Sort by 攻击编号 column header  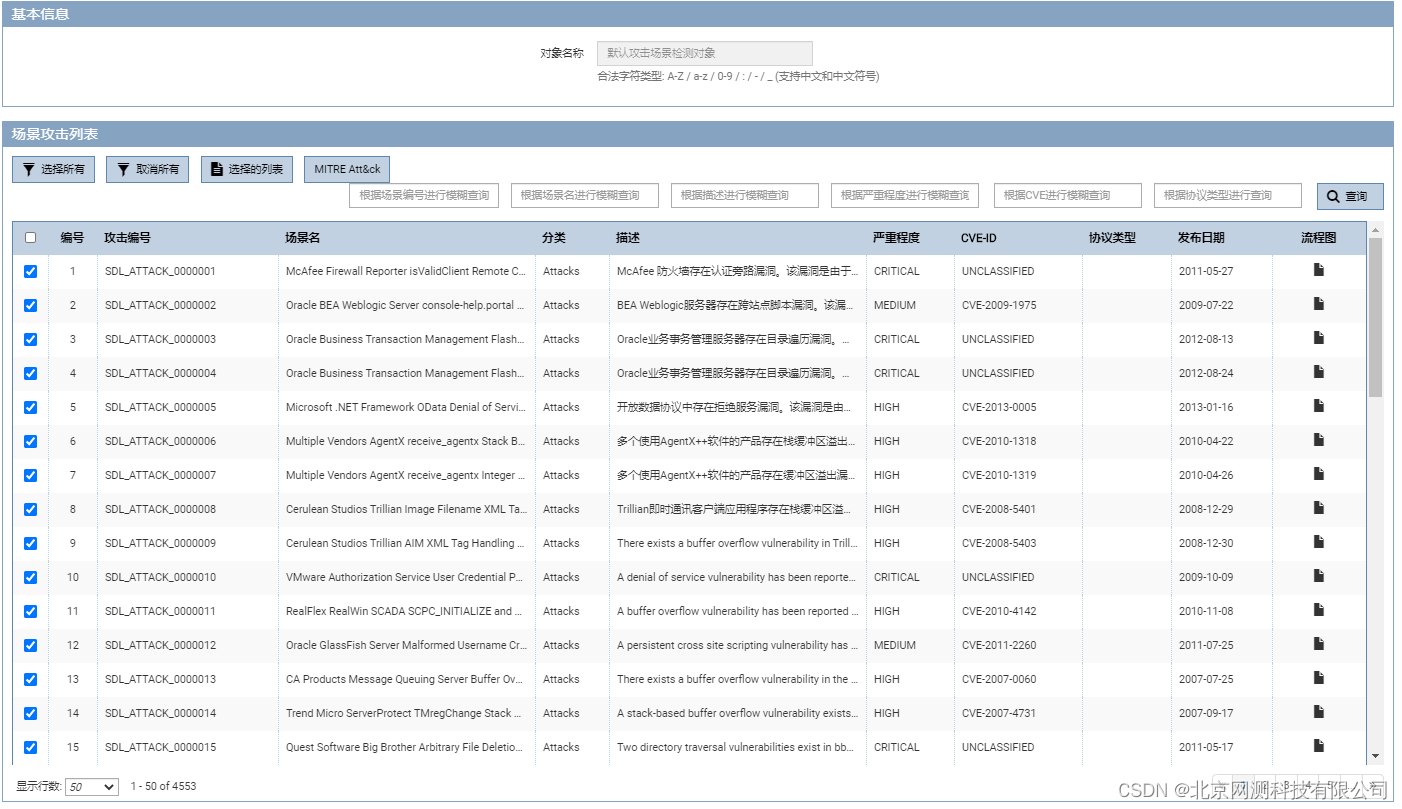tap(128, 238)
